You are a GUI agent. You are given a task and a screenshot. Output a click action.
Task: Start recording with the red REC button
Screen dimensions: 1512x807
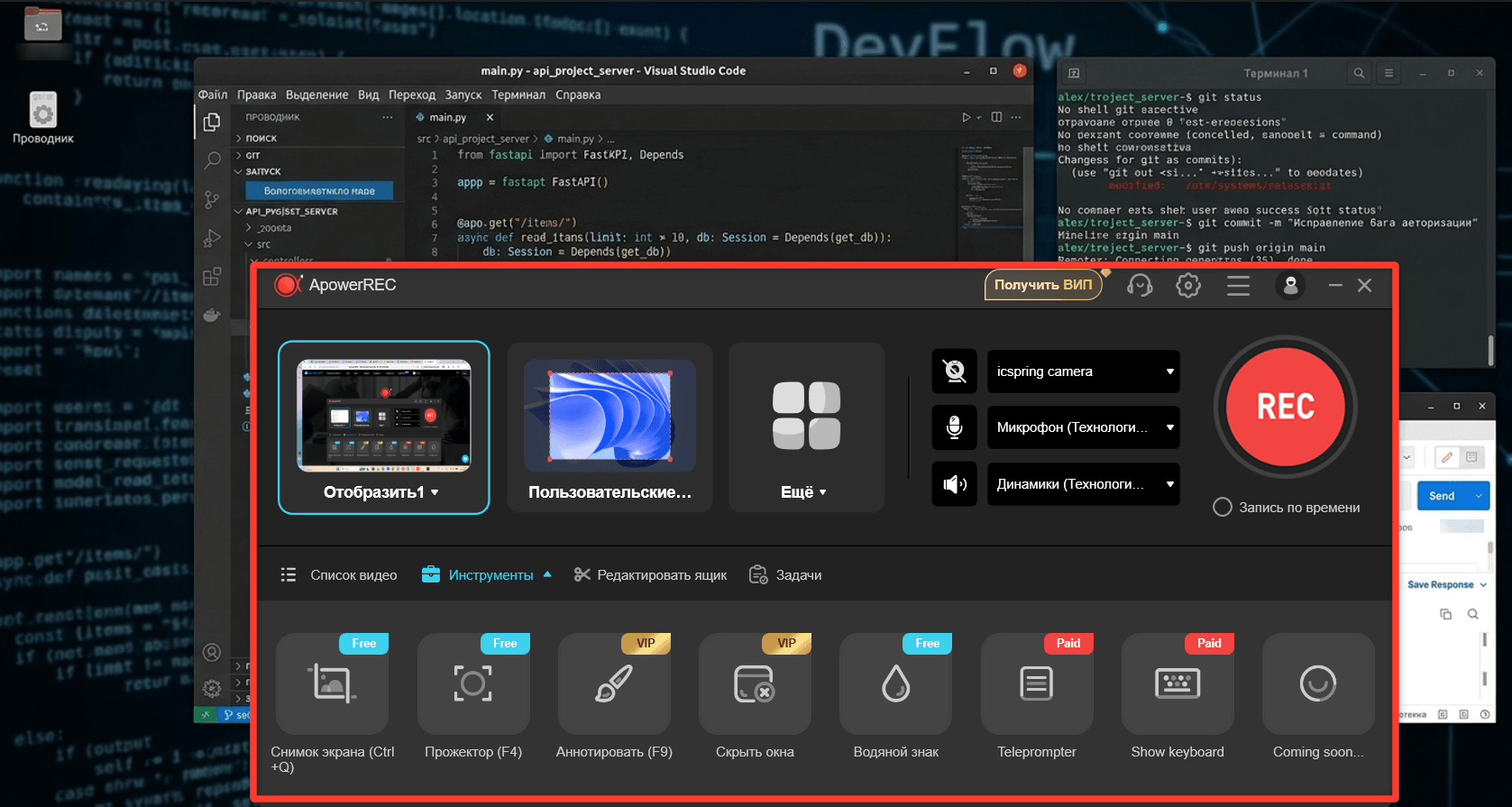pos(1286,407)
